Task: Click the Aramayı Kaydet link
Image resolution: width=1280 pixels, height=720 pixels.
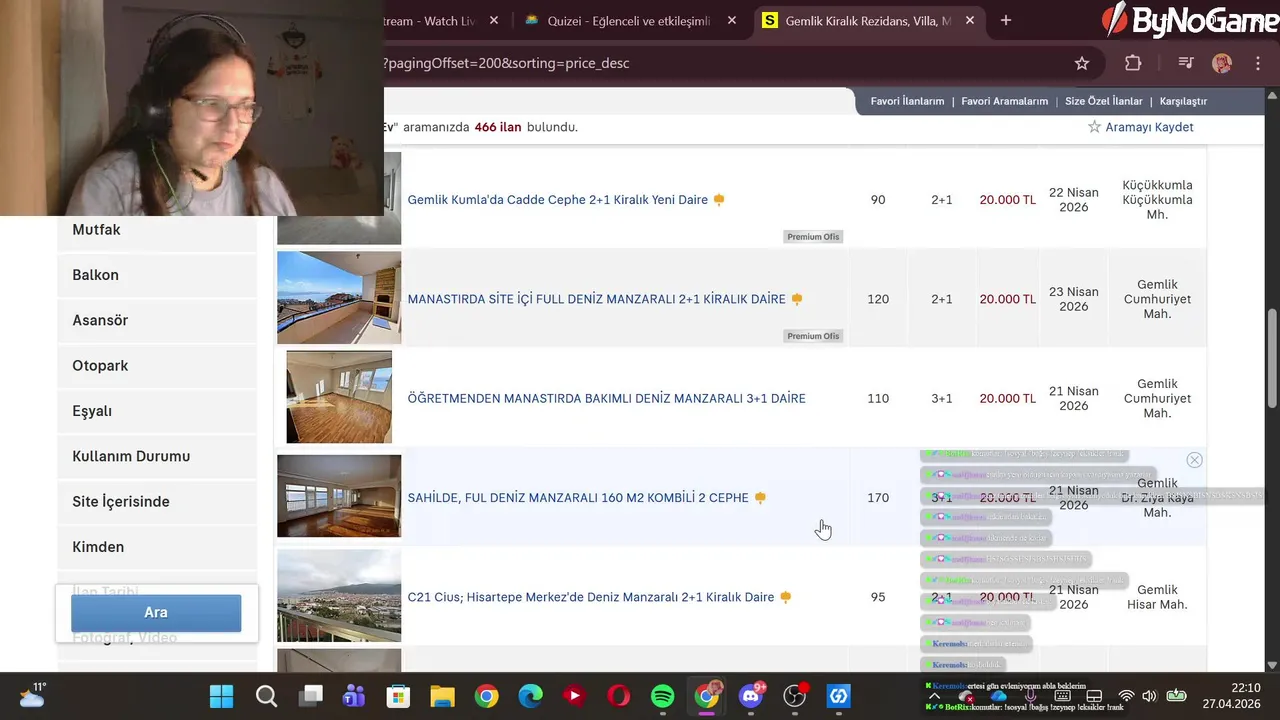Action: (x=1149, y=127)
